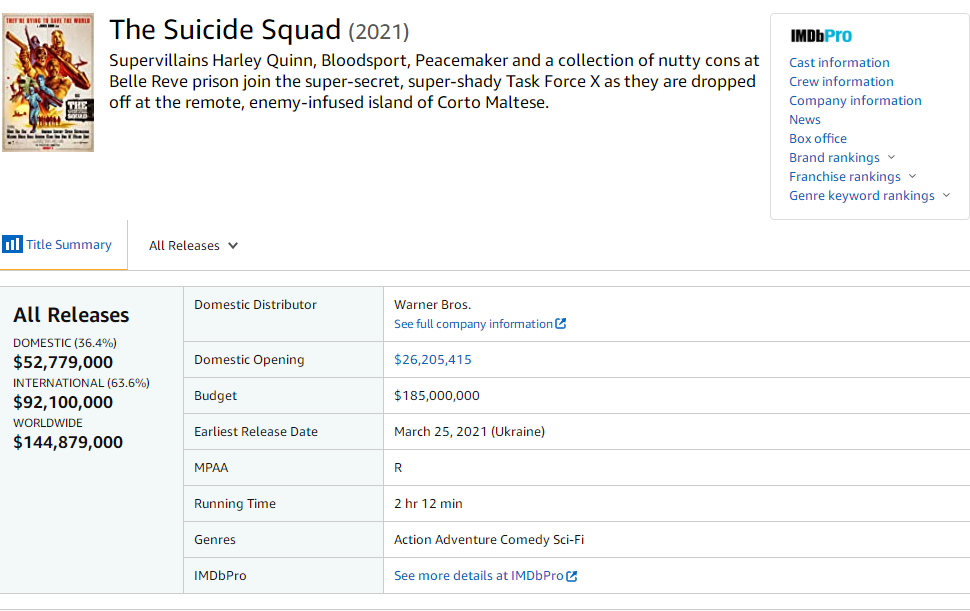Click external link icon beside IMDbPro details
The height and width of the screenshot is (611, 970).
click(572, 576)
